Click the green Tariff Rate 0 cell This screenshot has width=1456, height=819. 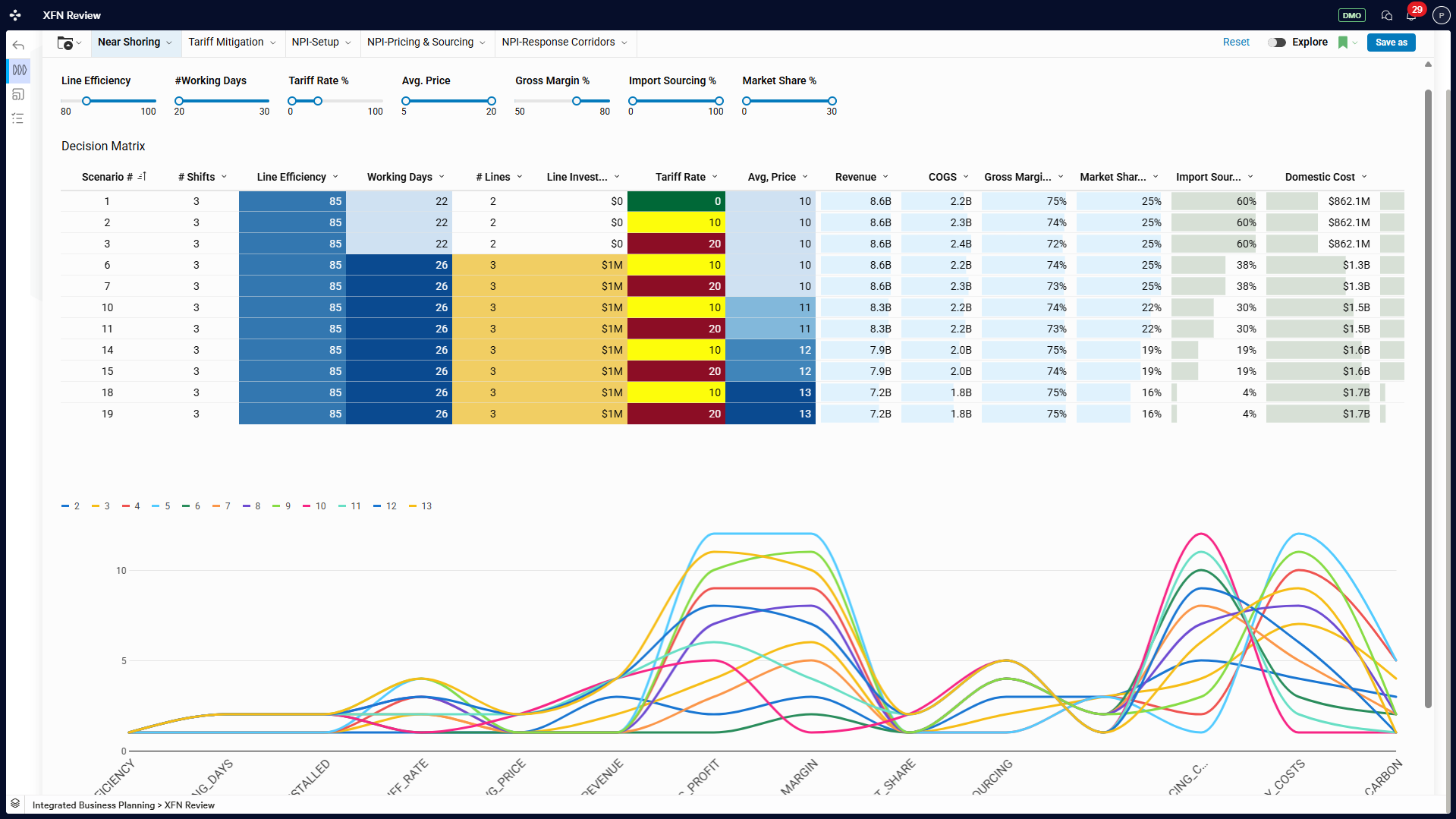point(676,201)
